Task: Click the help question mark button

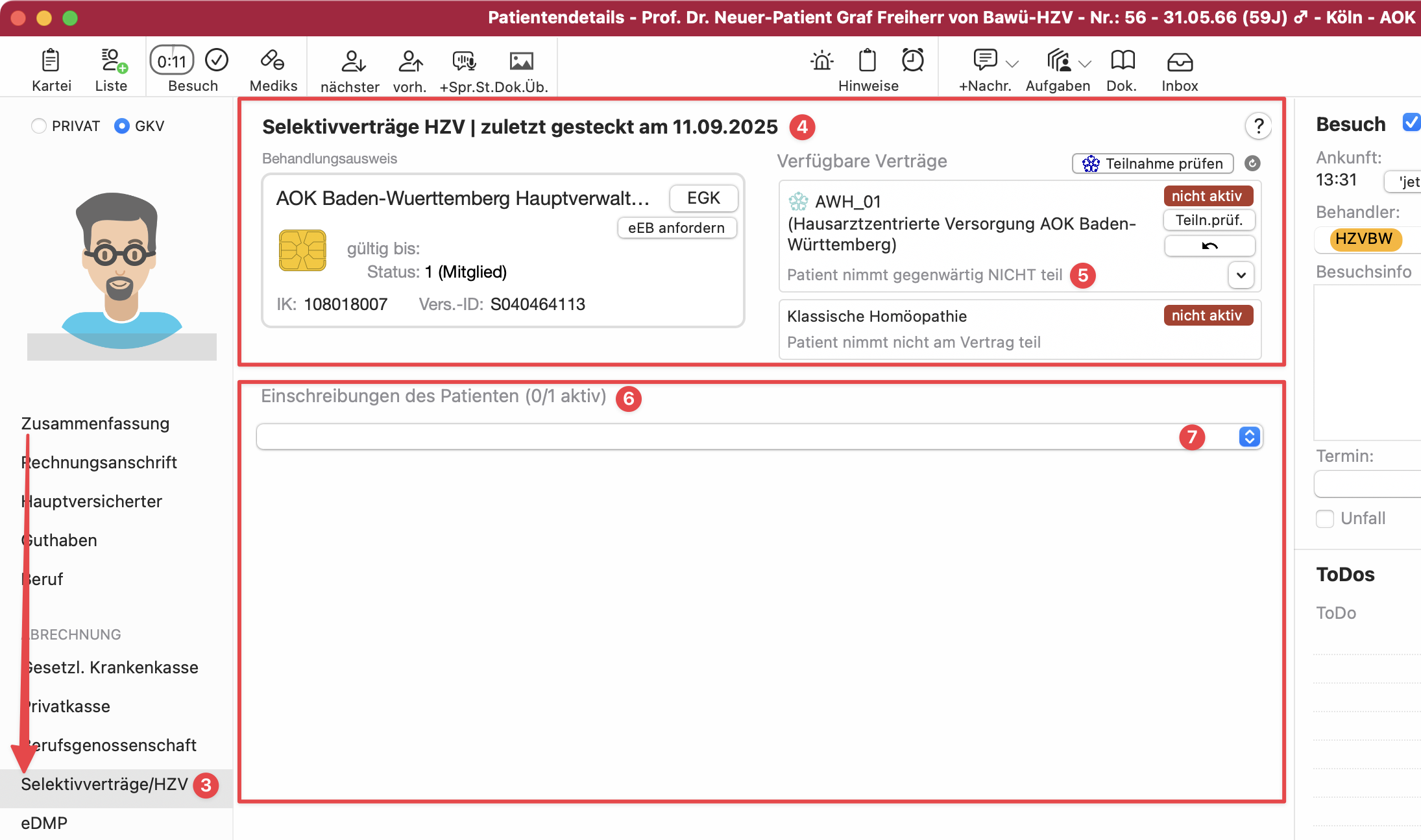Action: 1258,126
